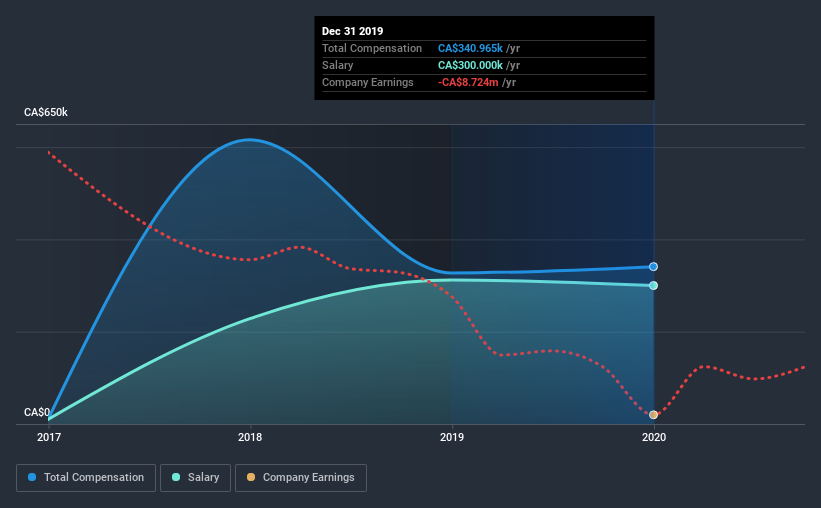This screenshot has height=508, width=821.
Task: Select the 2019 label on the x-axis
Action: [x=451, y=437]
